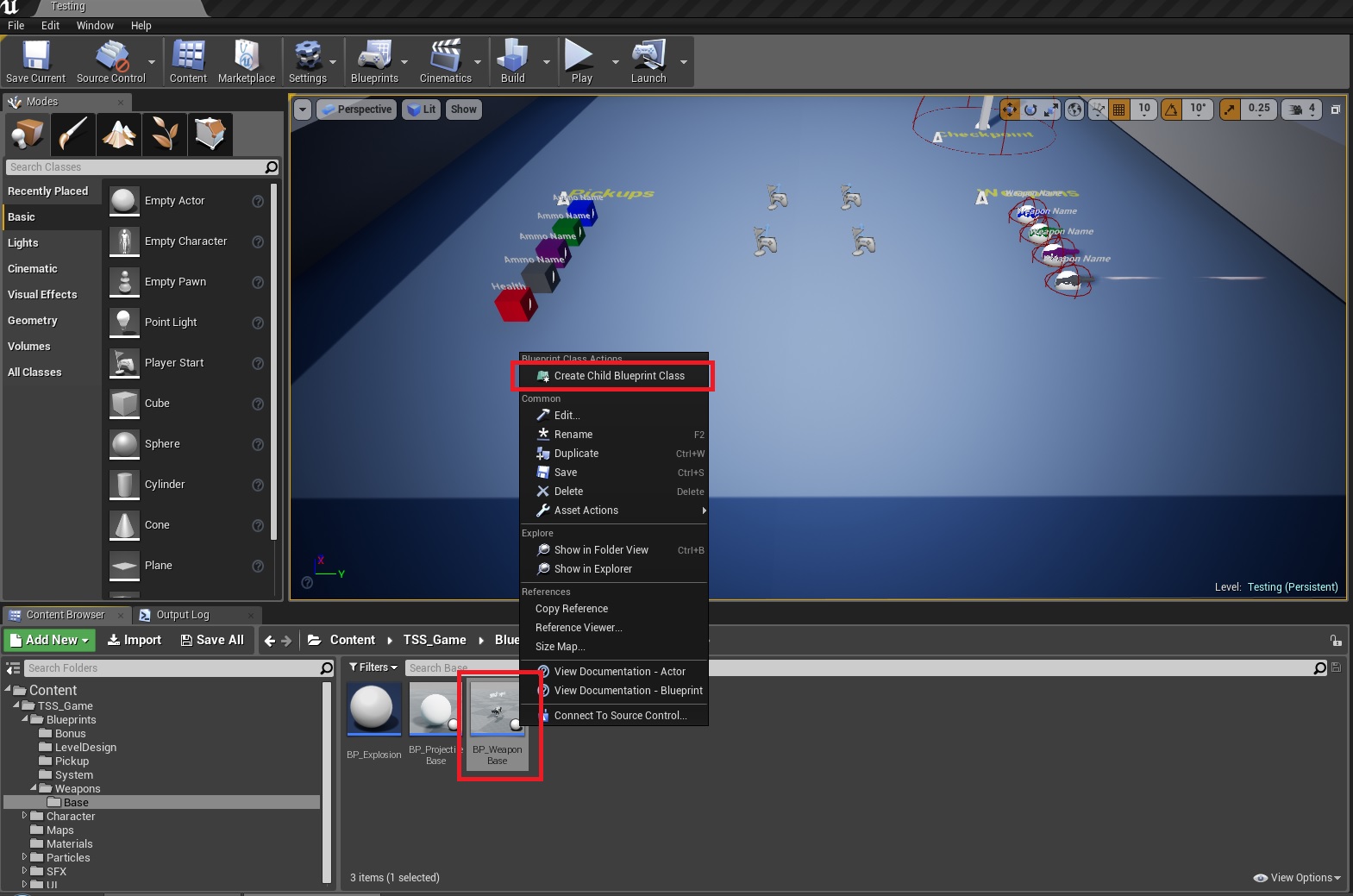Activate the Paint mode brush icon
This screenshot has height=896, width=1353.
pos(73,134)
